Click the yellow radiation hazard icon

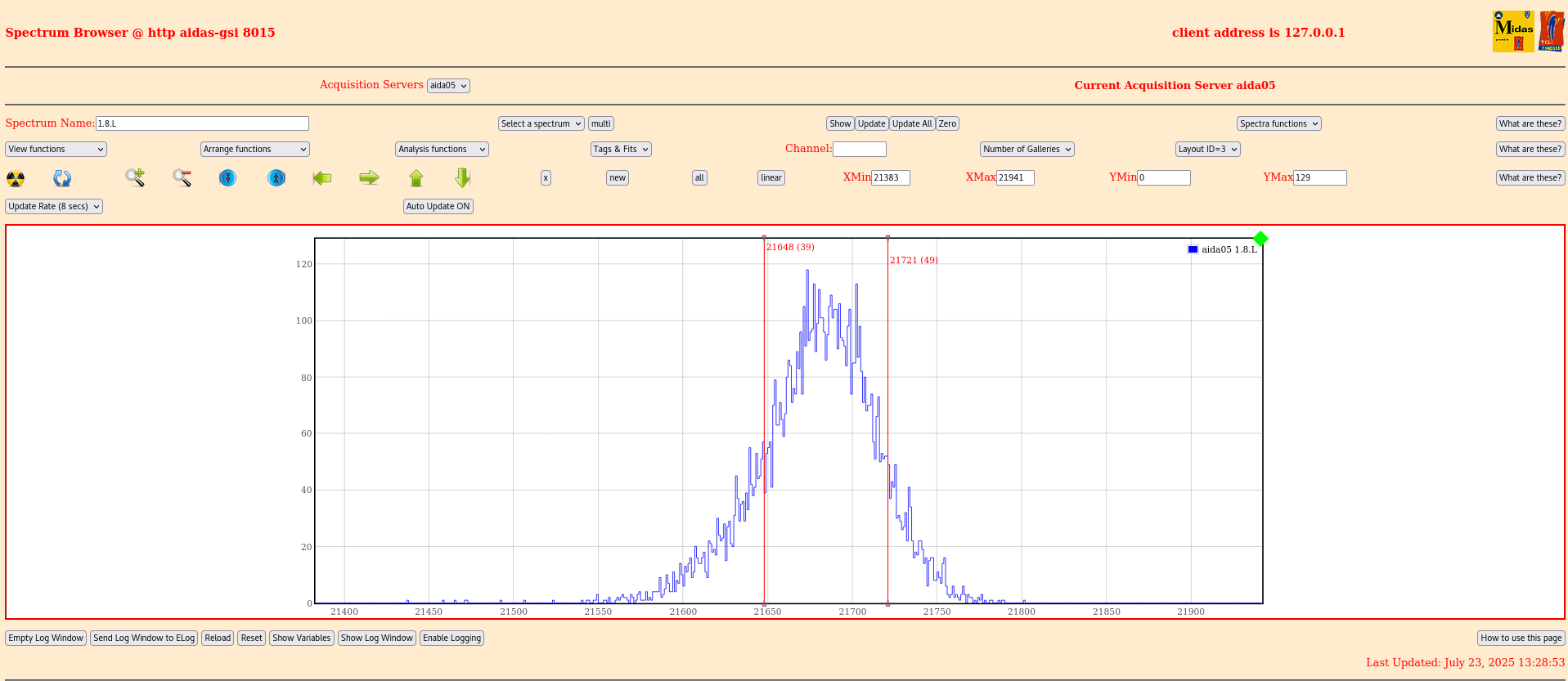(x=16, y=178)
